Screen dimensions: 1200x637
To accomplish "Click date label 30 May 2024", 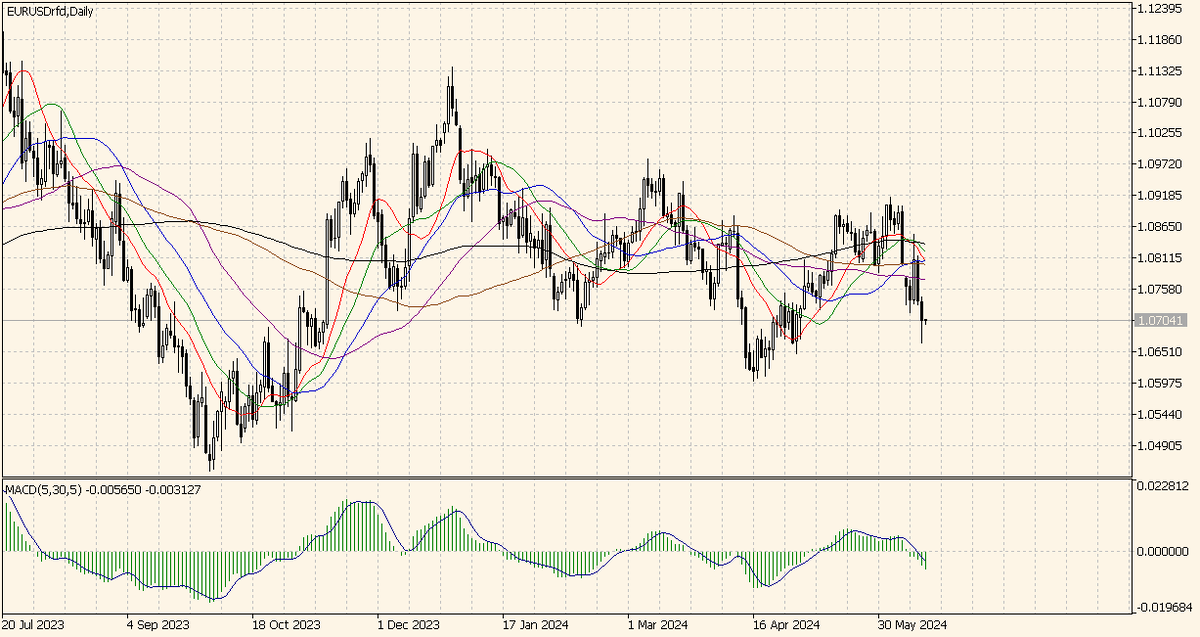I will 911,624.
